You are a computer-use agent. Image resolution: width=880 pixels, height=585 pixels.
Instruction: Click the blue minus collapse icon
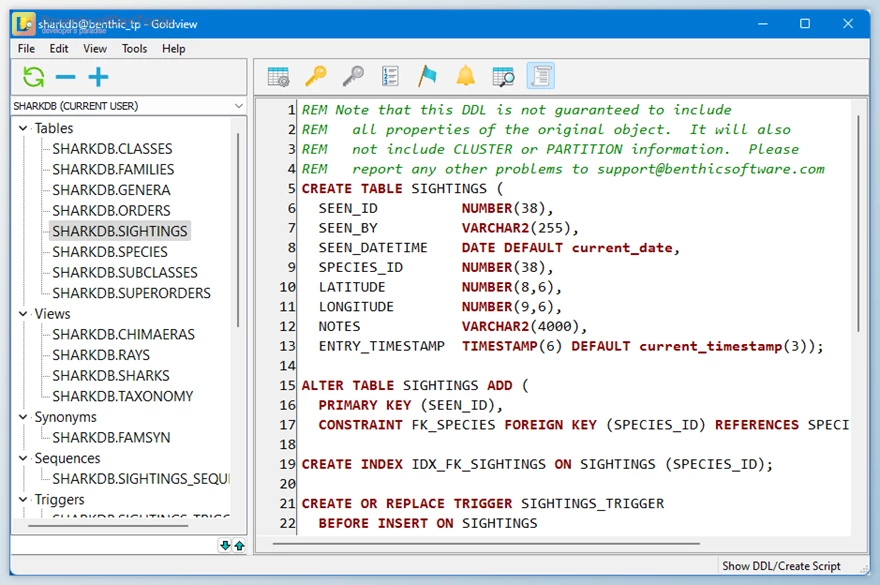click(66, 77)
